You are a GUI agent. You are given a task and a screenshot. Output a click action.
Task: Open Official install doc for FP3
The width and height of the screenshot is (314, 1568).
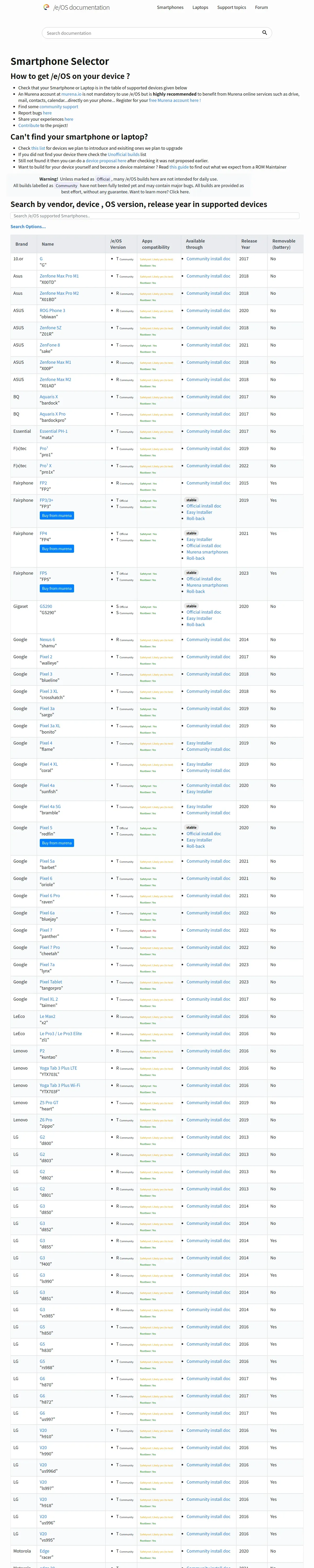204,506
